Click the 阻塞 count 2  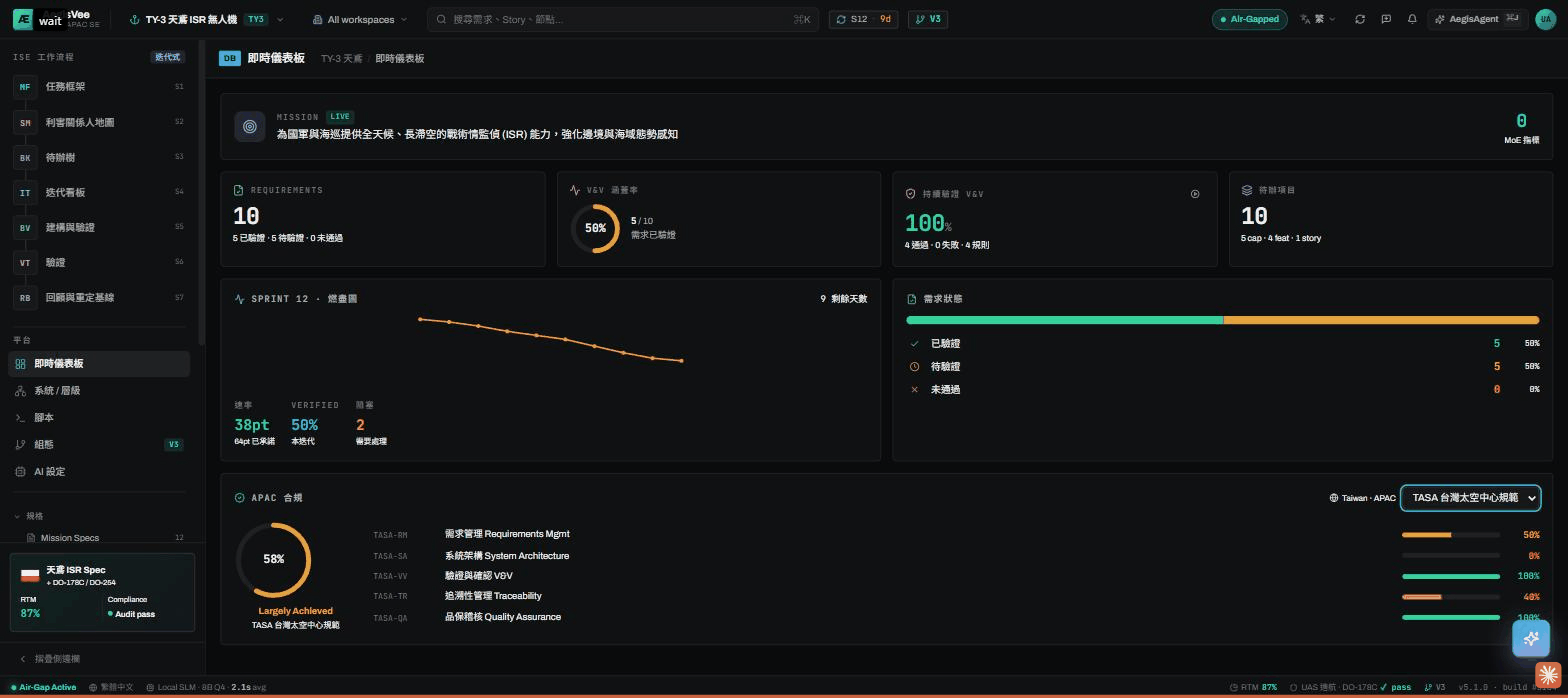pyautogui.click(x=360, y=425)
